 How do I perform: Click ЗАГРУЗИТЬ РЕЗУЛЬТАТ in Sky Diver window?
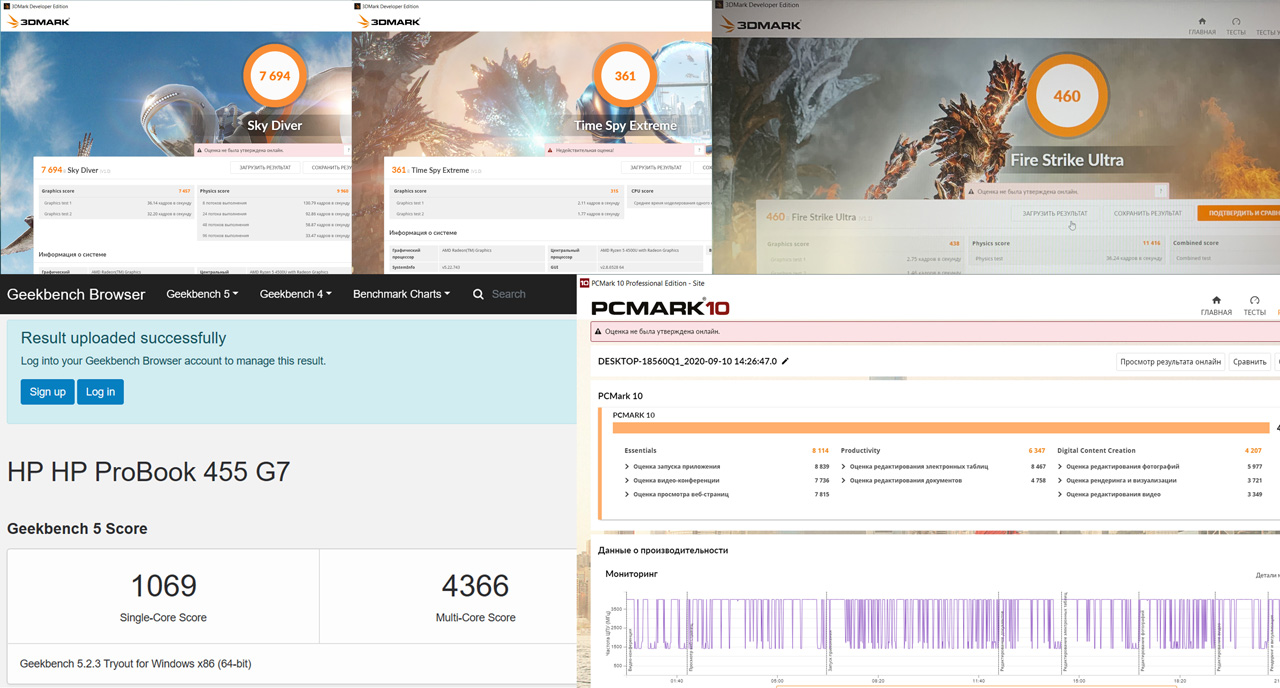(x=263, y=167)
